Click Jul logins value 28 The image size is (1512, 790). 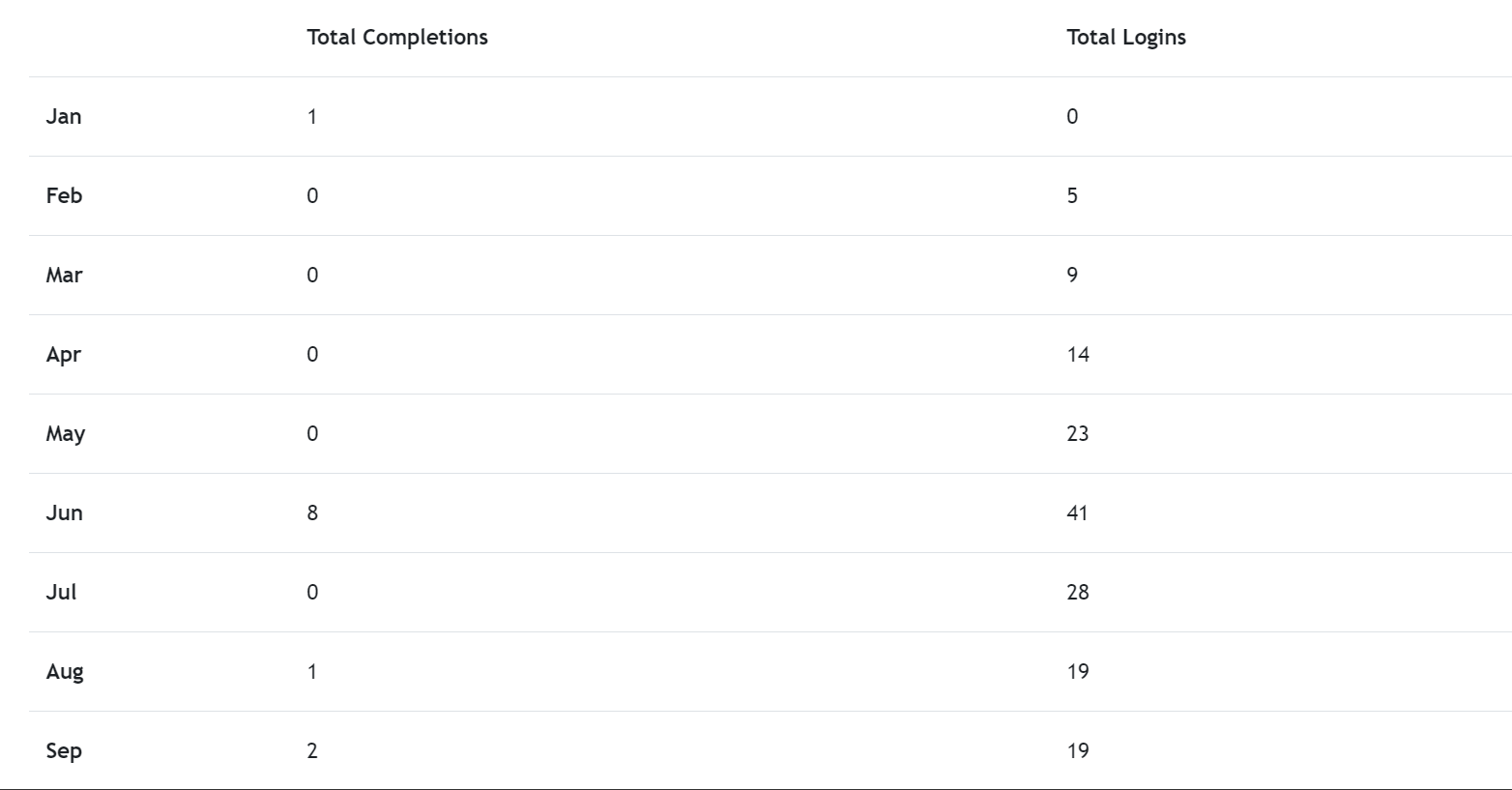tap(1078, 592)
